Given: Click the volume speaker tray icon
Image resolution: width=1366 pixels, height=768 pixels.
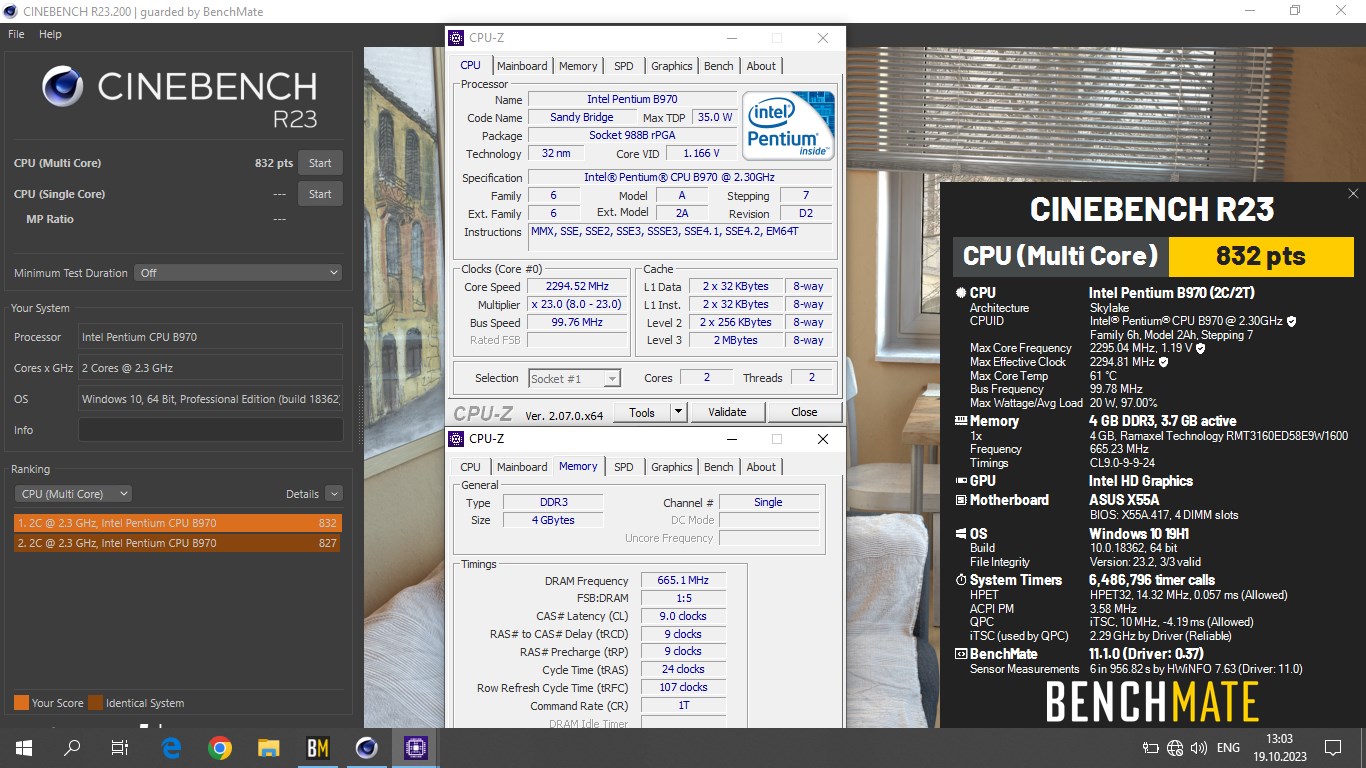Looking at the screenshot, I should tap(1198, 748).
